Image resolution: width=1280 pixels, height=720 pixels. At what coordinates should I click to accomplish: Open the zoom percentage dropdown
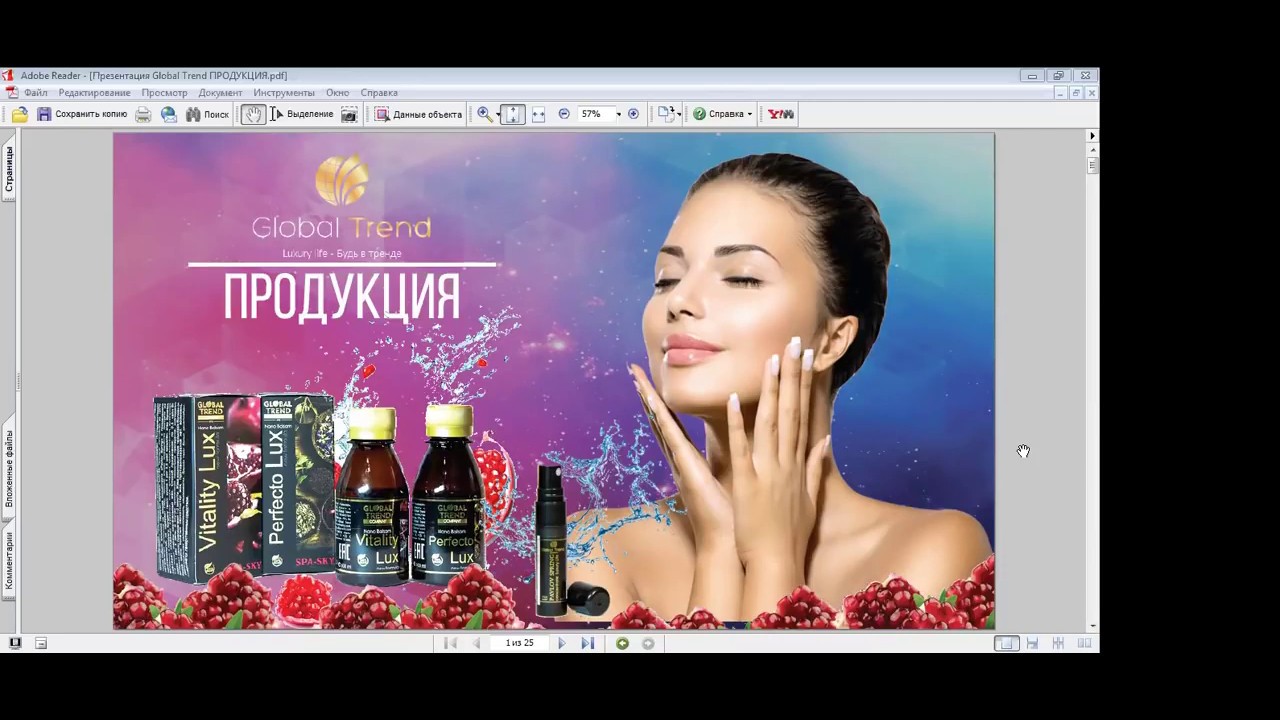pos(618,114)
